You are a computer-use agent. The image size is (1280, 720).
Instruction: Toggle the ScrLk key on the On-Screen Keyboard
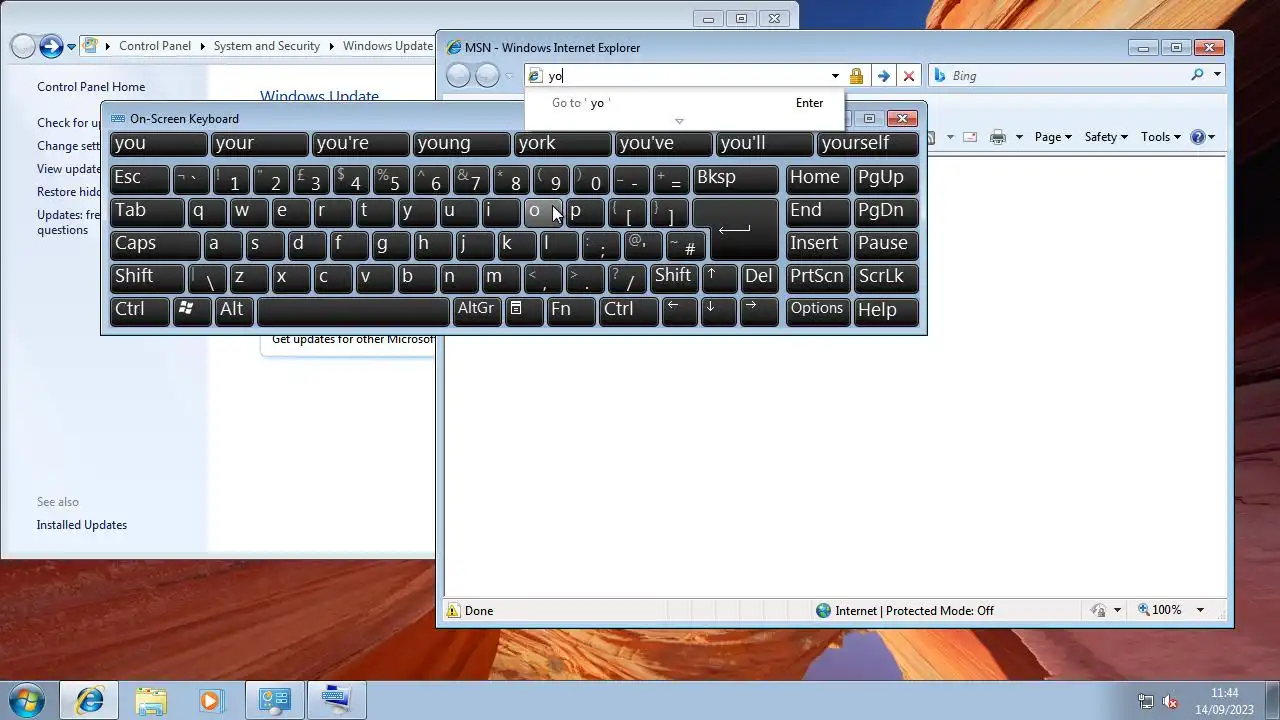point(886,277)
